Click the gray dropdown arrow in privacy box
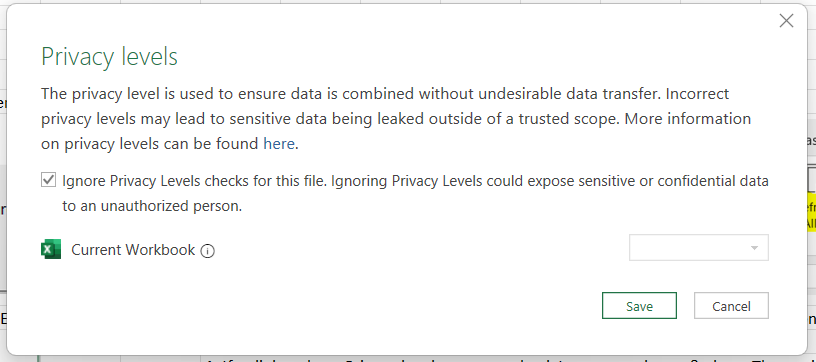816x362 pixels. coord(754,248)
